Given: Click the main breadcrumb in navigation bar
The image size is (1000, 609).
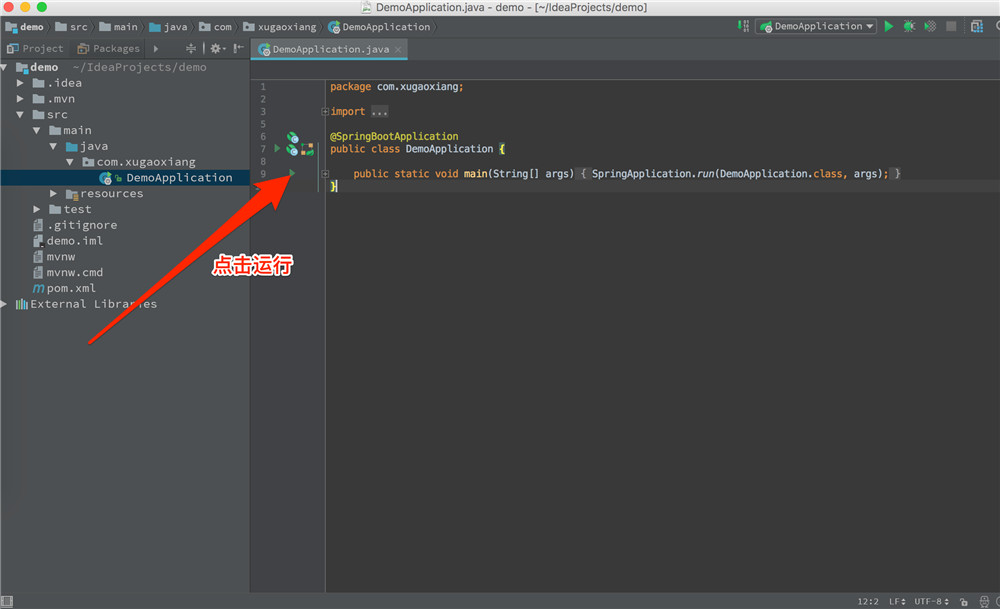Looking at the screenshot, I should click(119, 27).
